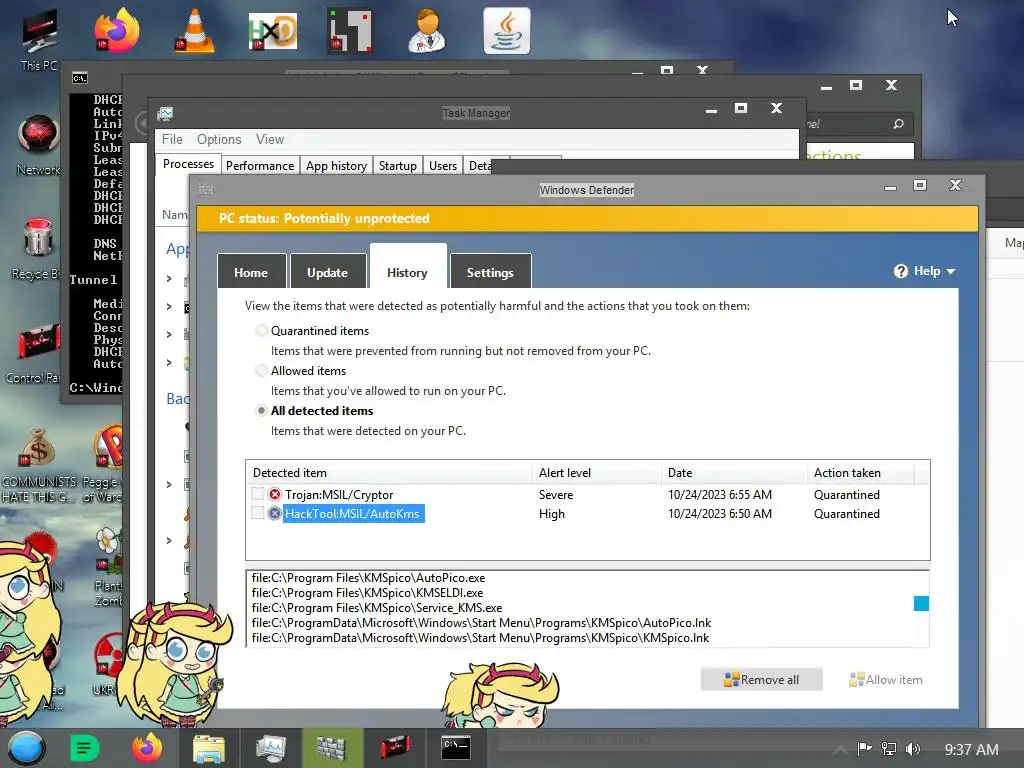The image size is (1024, 768).
Task: Open the Help dropdown arrow
Action: point(951,272)
